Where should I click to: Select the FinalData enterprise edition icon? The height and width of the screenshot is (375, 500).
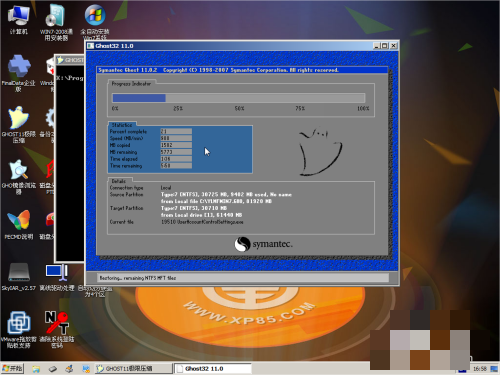(x=19, y=72)
